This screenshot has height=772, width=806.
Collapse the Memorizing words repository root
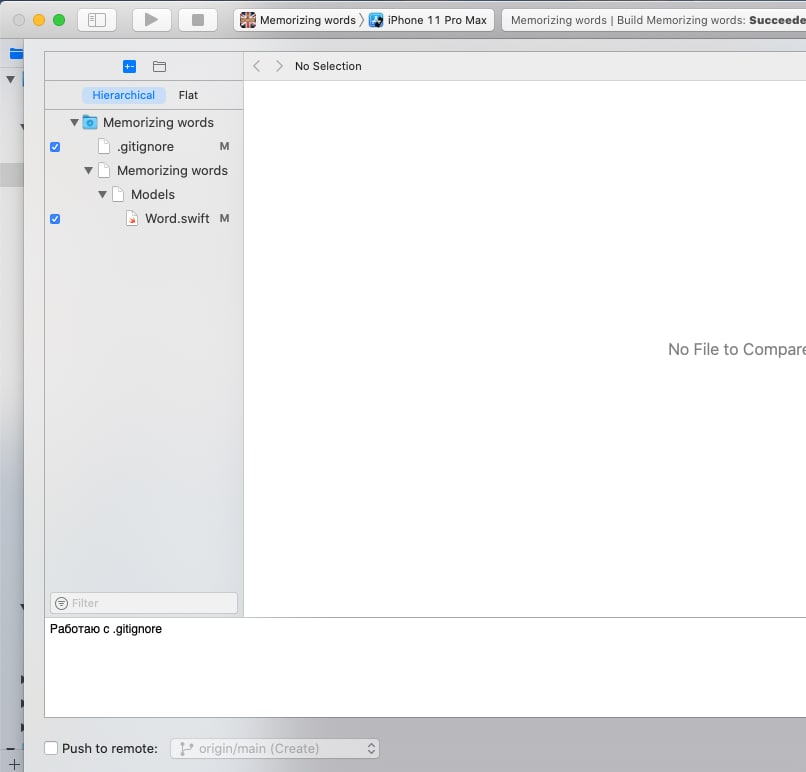[75, 122]
